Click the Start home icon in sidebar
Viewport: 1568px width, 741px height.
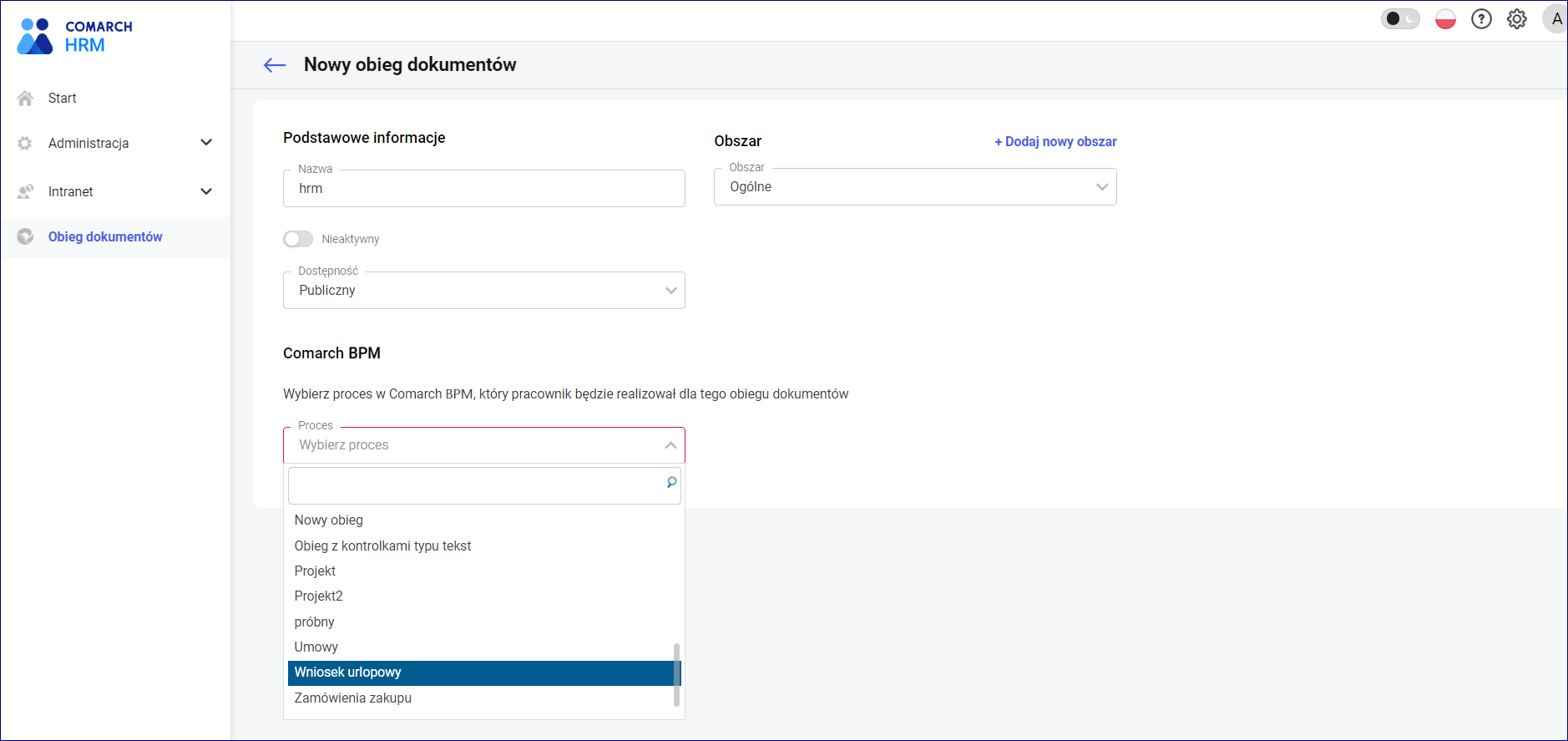point(25,99)
